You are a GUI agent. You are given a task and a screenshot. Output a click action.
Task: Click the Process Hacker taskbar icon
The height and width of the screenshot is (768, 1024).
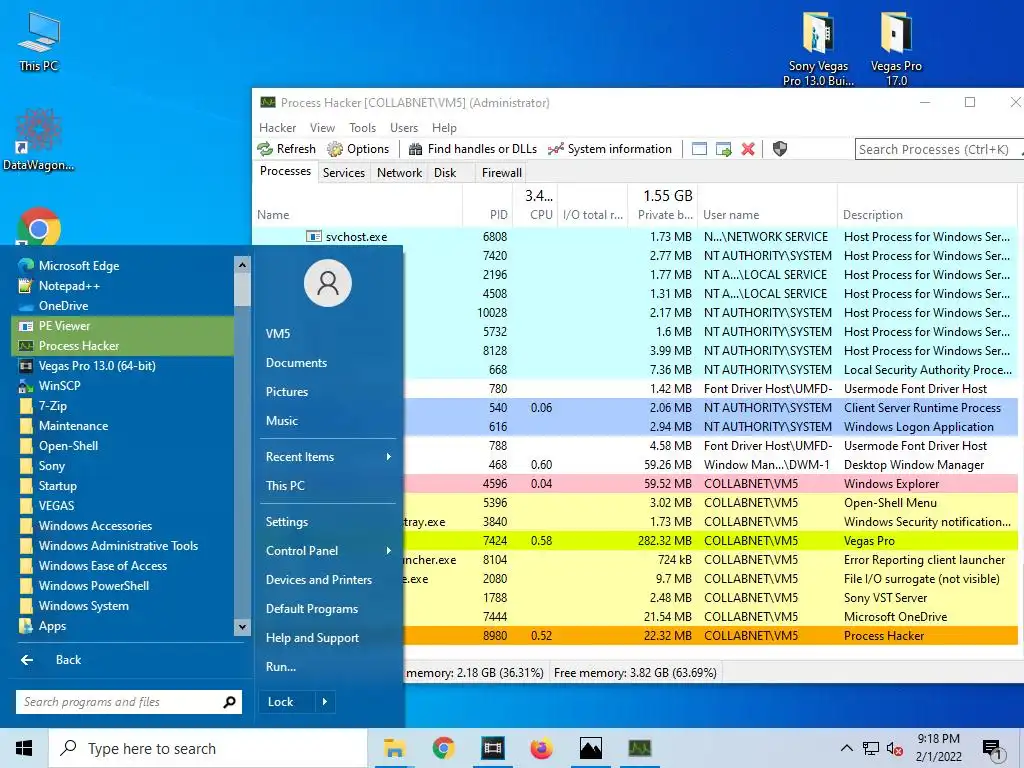tap(639, 748)
